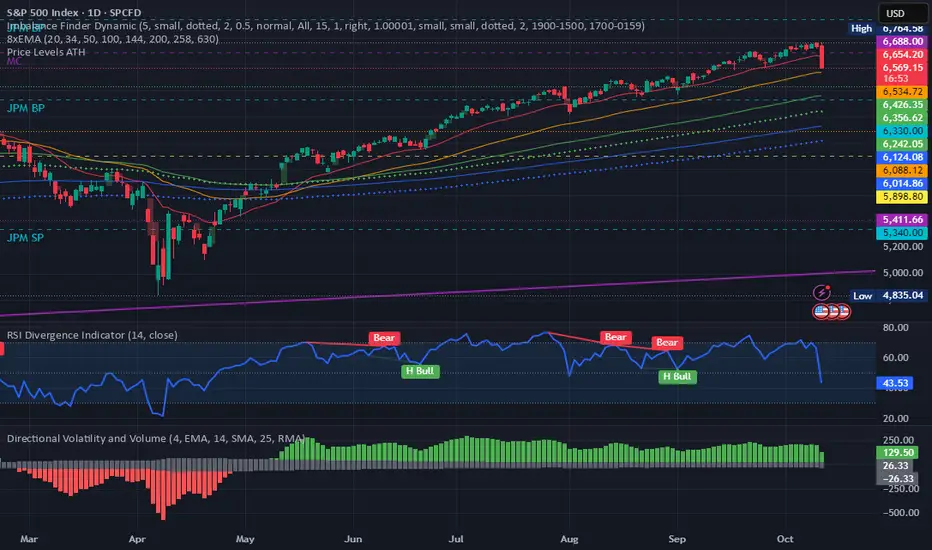The height and width of the screenshot is (550, 932).
Task: Click the 6,330.00 cyan price tag
Action: pos(902,131)
